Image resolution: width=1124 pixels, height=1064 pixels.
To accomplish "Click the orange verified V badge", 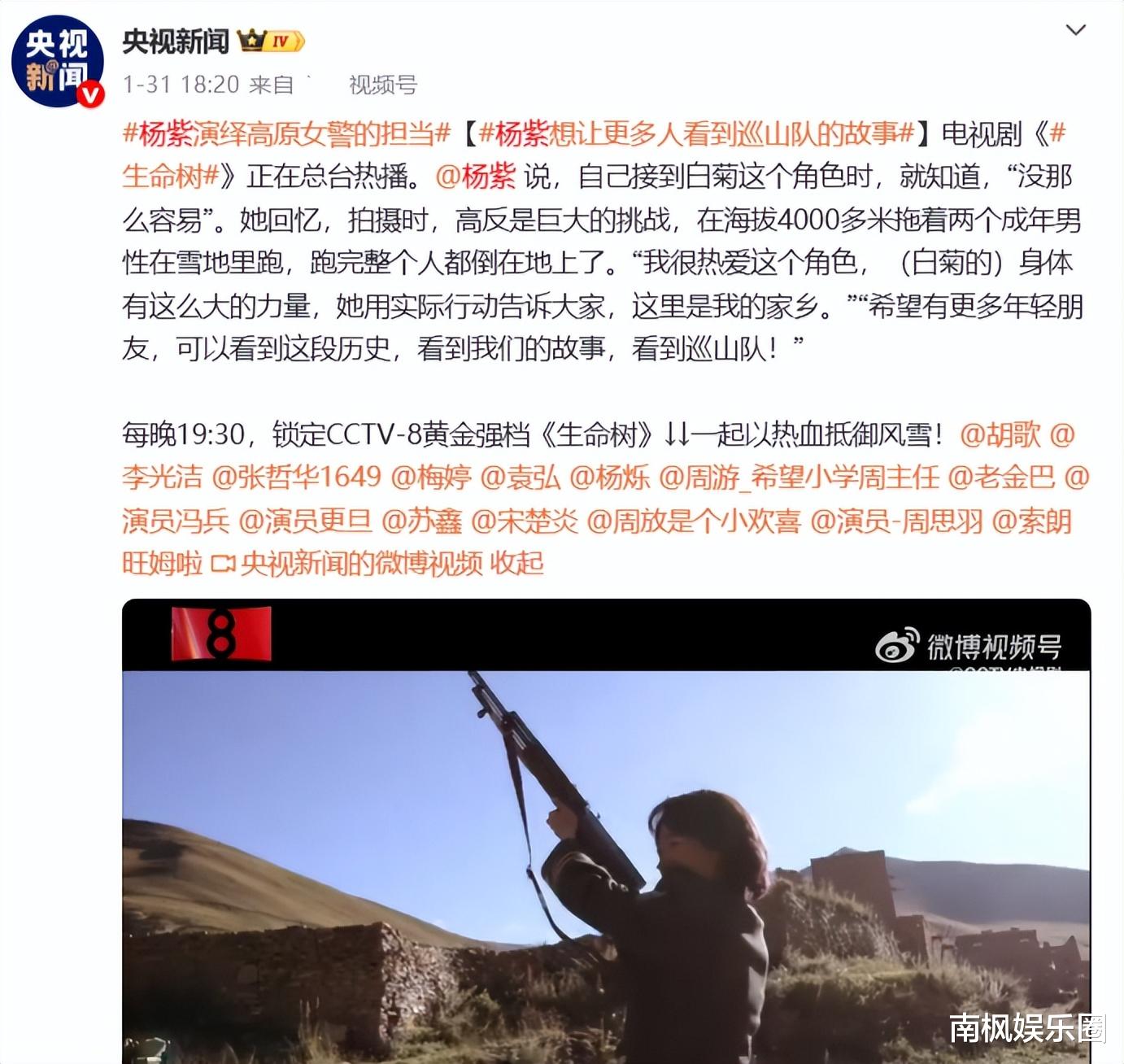I will click(89, 94).
